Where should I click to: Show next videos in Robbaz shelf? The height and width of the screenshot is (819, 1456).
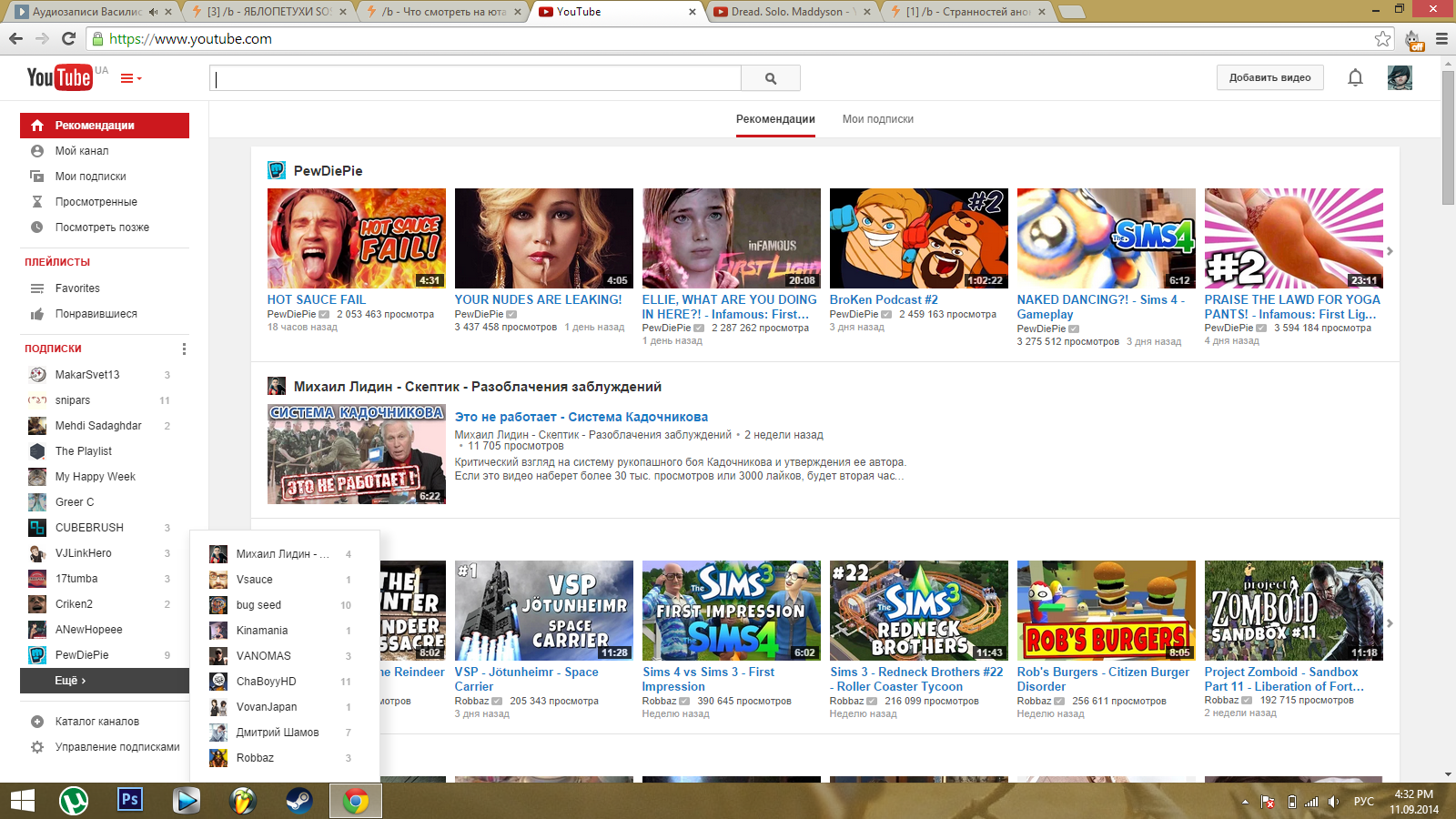[x=1390, y=623]
